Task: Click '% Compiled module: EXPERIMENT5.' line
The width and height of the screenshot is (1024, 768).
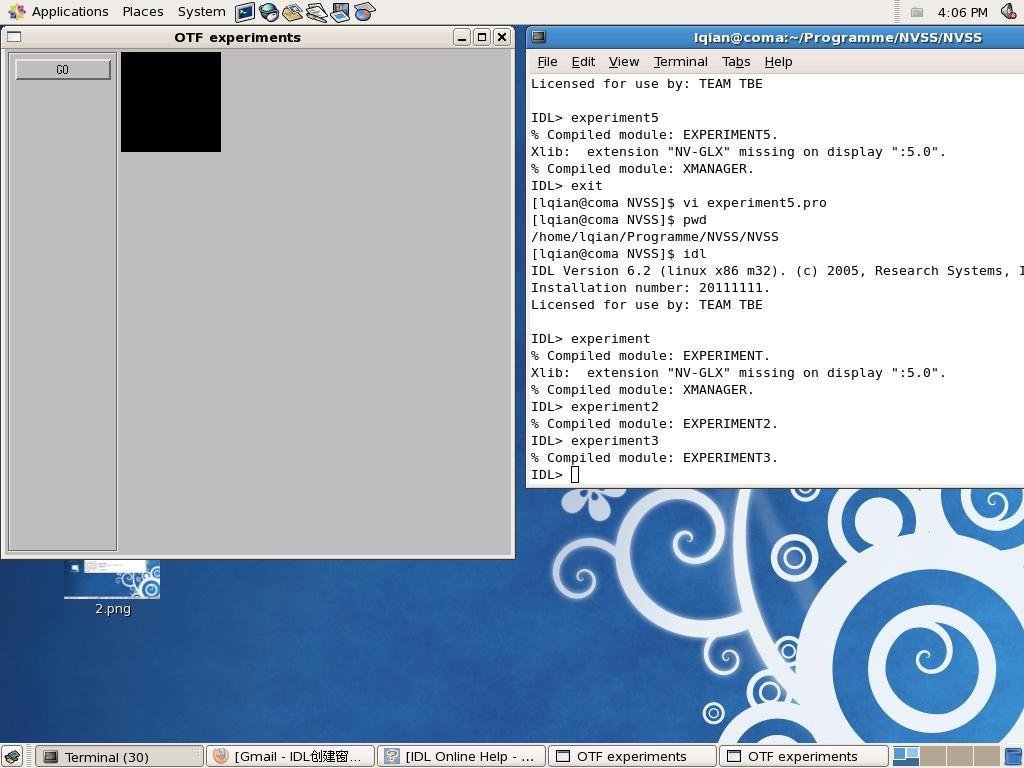Action: point(654,135)
